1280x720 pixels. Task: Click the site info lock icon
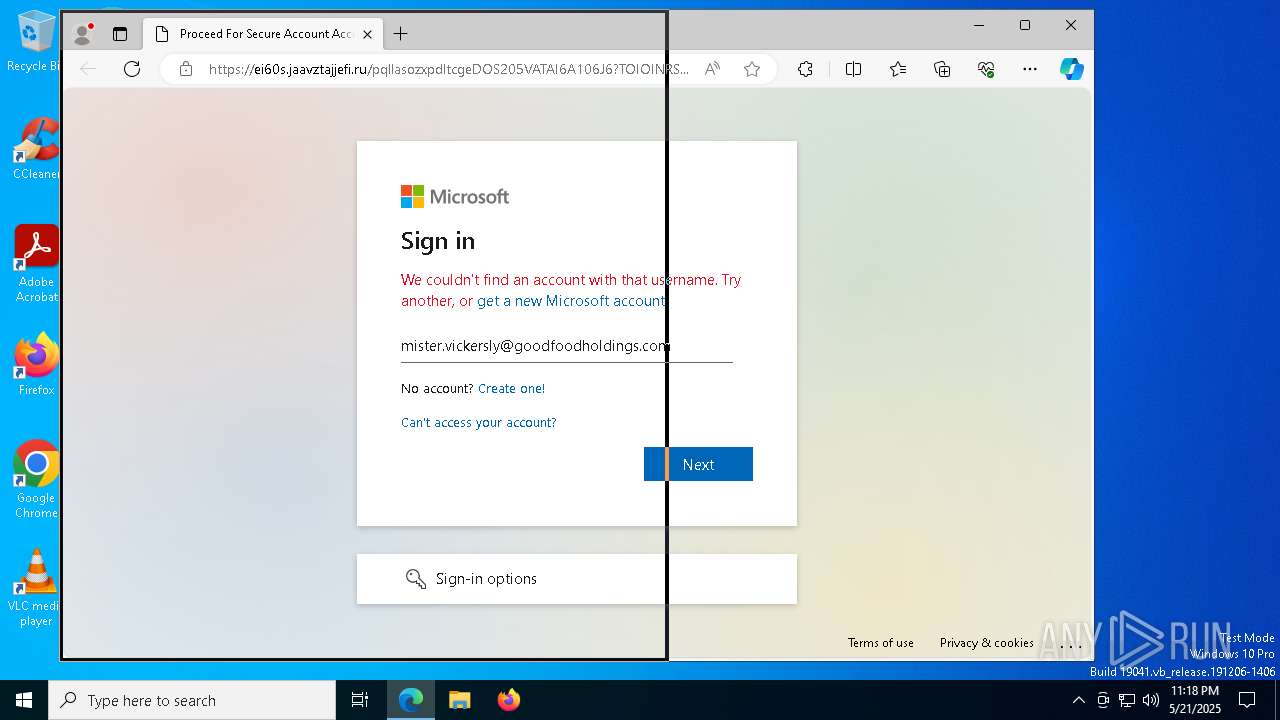(185, 69)
